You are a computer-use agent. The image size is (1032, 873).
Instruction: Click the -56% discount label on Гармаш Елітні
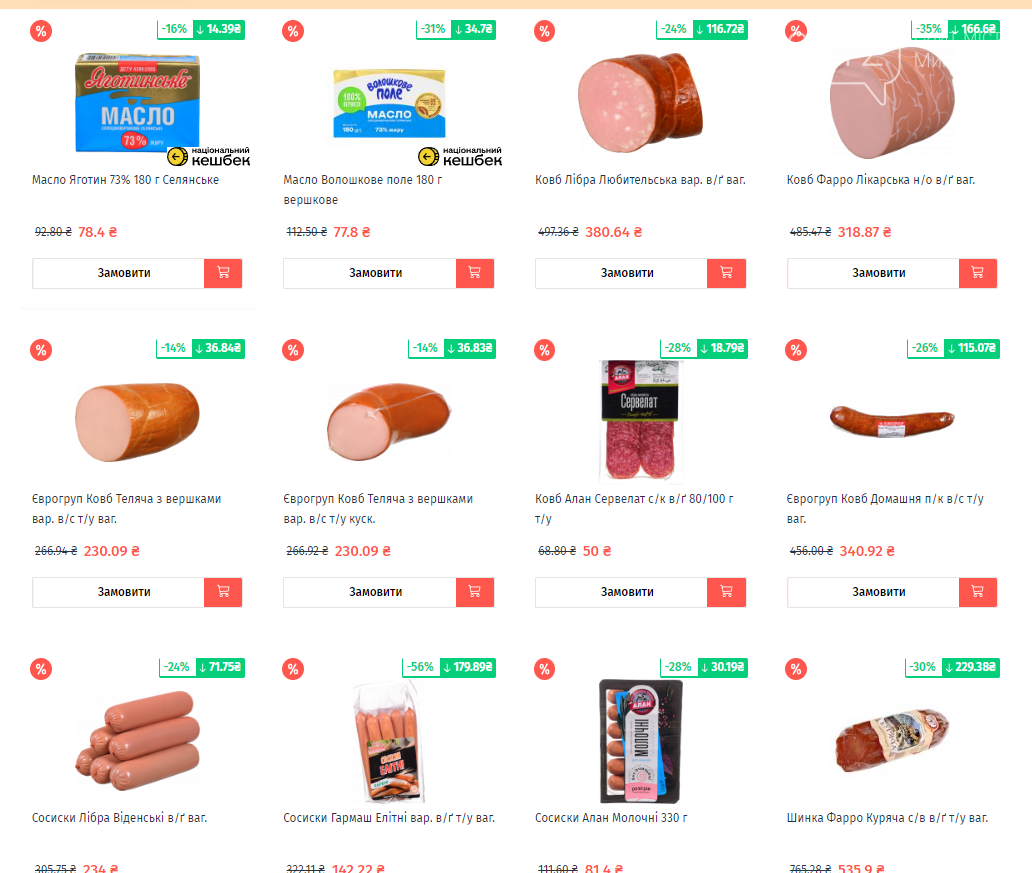pos(421,667)
